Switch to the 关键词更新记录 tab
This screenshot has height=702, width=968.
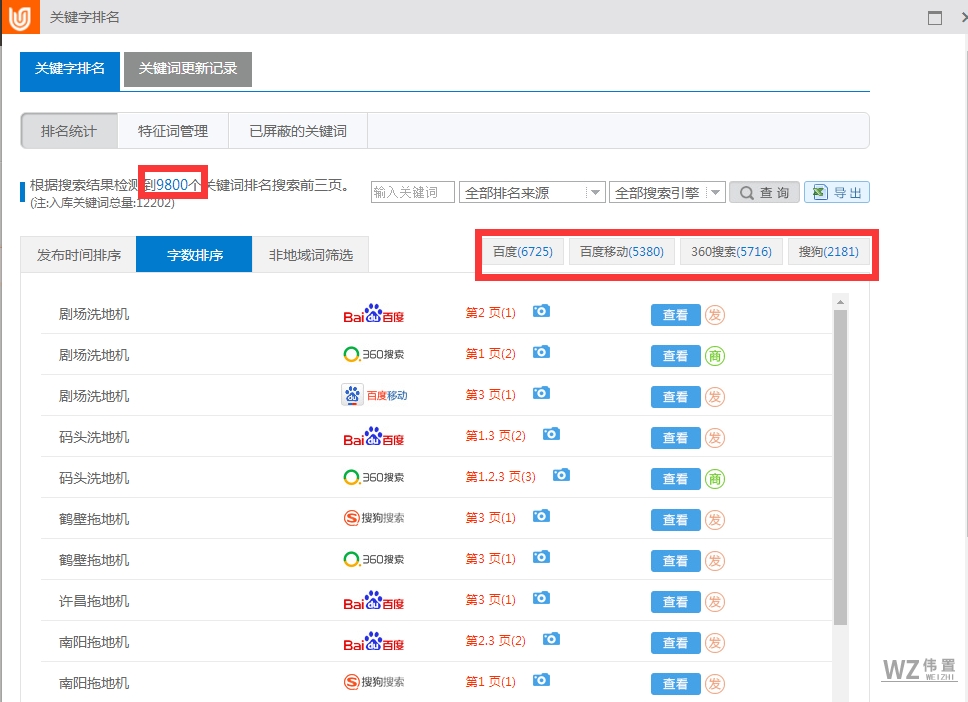[187, 70]
